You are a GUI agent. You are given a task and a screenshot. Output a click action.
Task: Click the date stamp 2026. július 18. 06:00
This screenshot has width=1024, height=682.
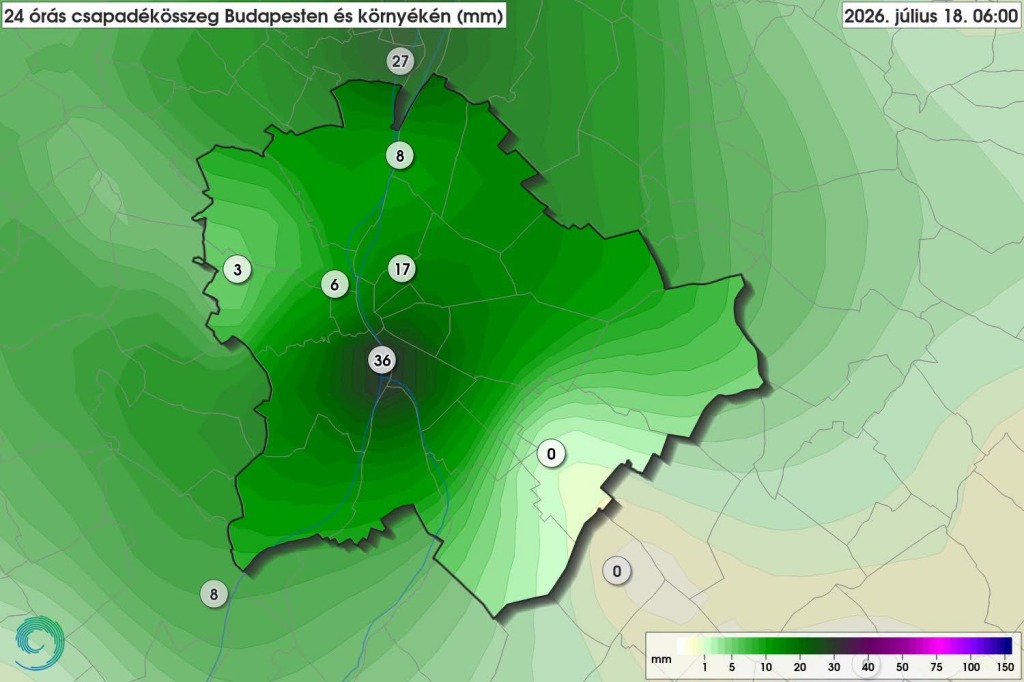tap(931, 16)
